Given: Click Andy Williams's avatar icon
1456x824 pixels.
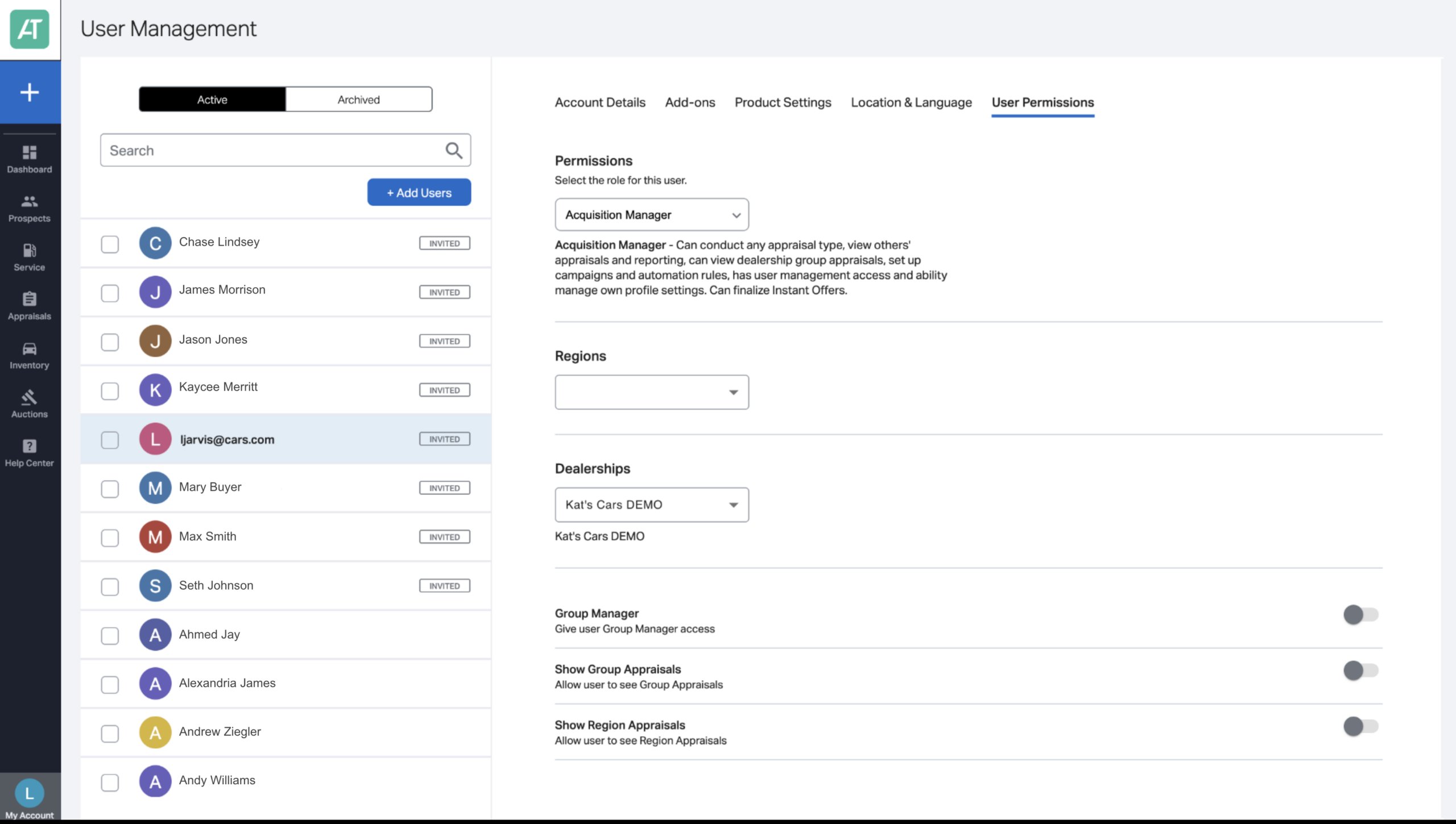Looking at the screenshot, I should (x=155, y=781).
